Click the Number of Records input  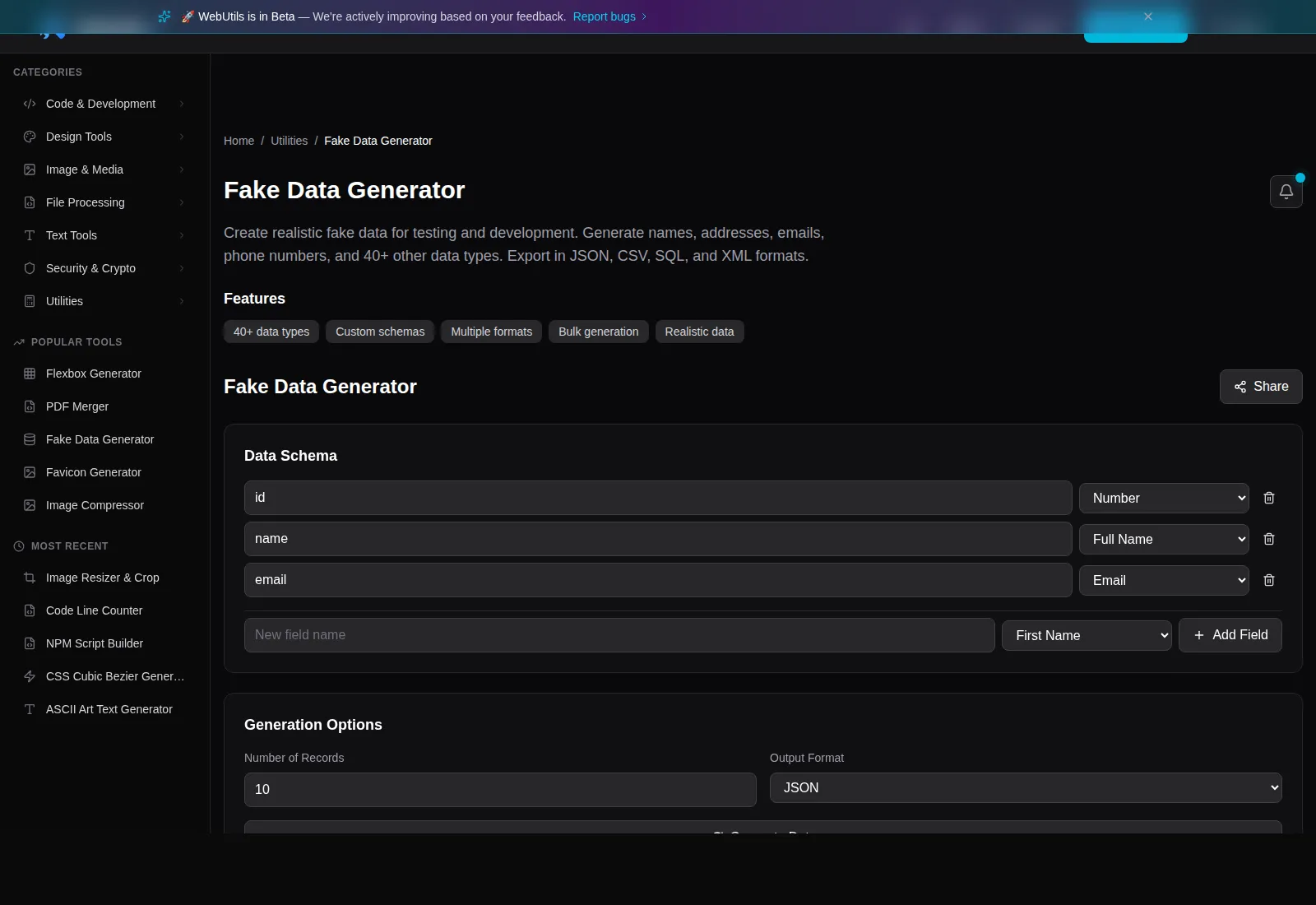[500, 790]
